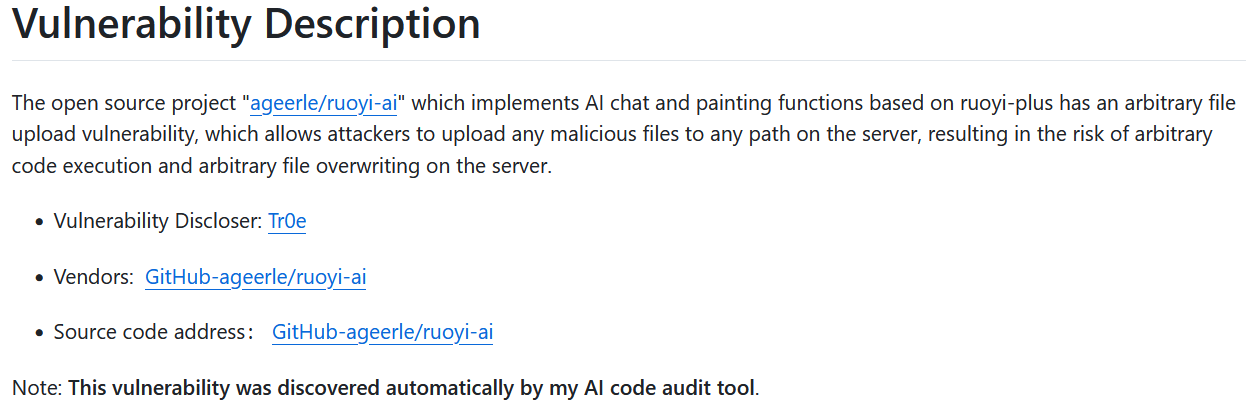The image size is (1260, 406).
Task: Click the bullet beside Vulnerability Discloser
Action: [38, 223]
